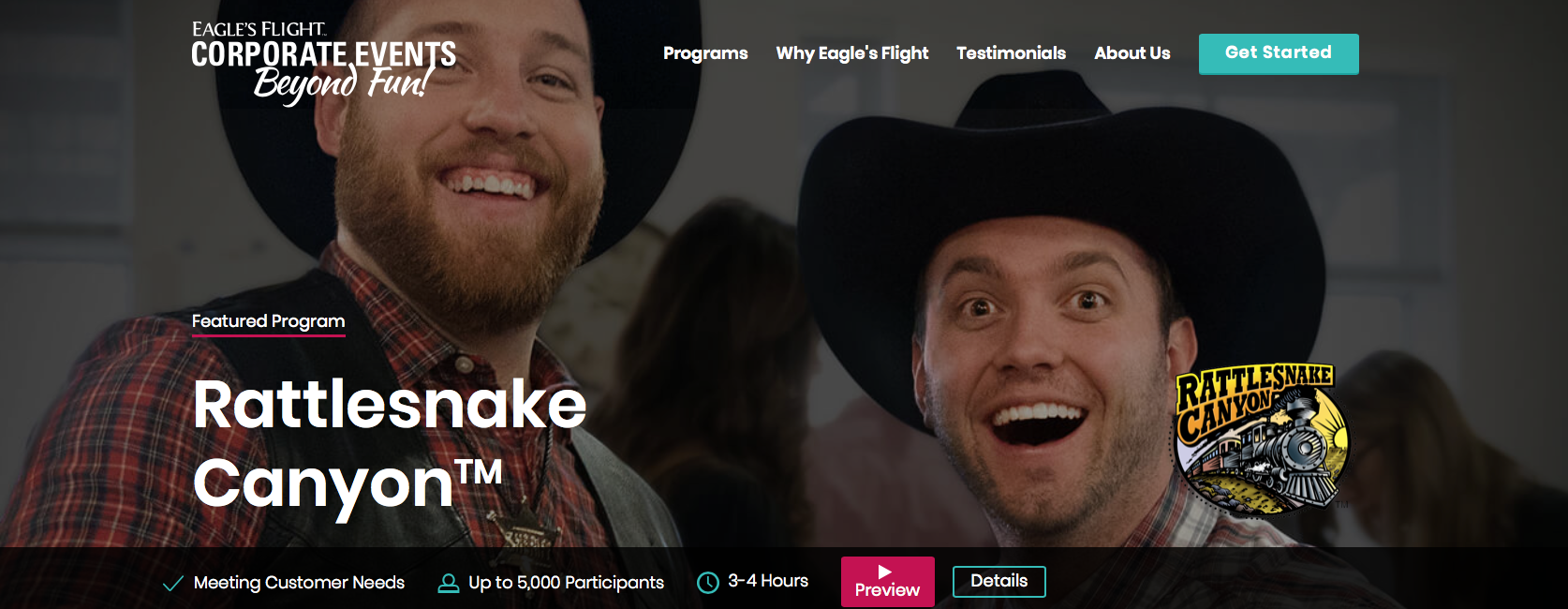Open Details for Rattlesnake Canyon
1568x609 pixels.
point(999,581)
